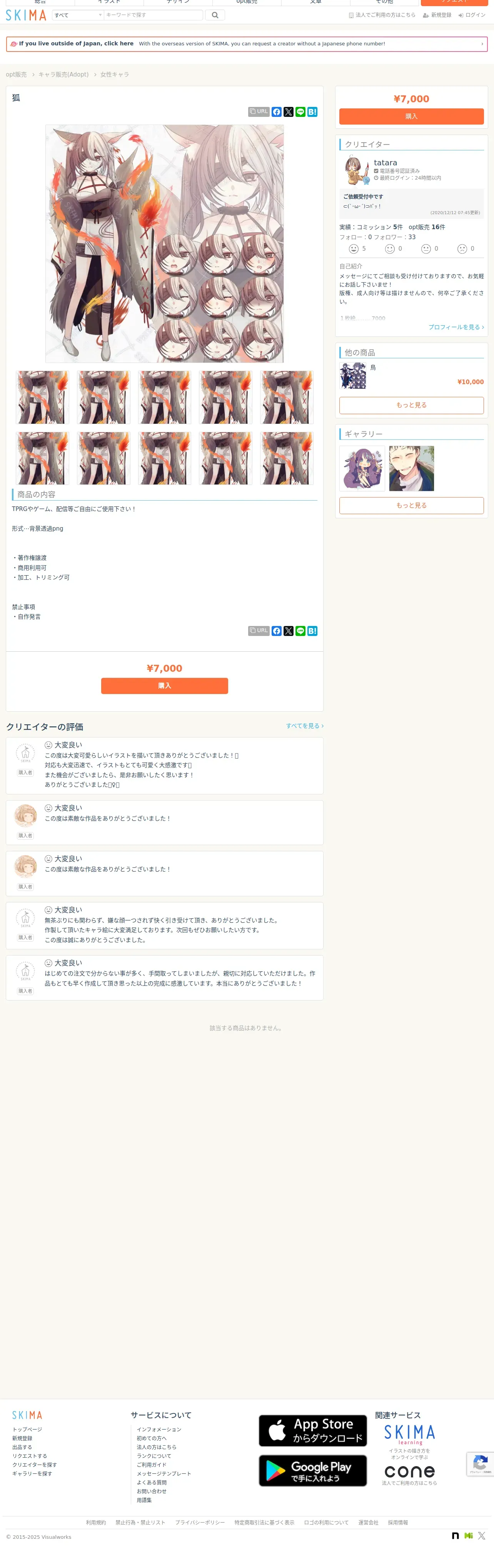Share on Hatena Bookmark below description
494x1568 pixels.
tap(312, 631)
